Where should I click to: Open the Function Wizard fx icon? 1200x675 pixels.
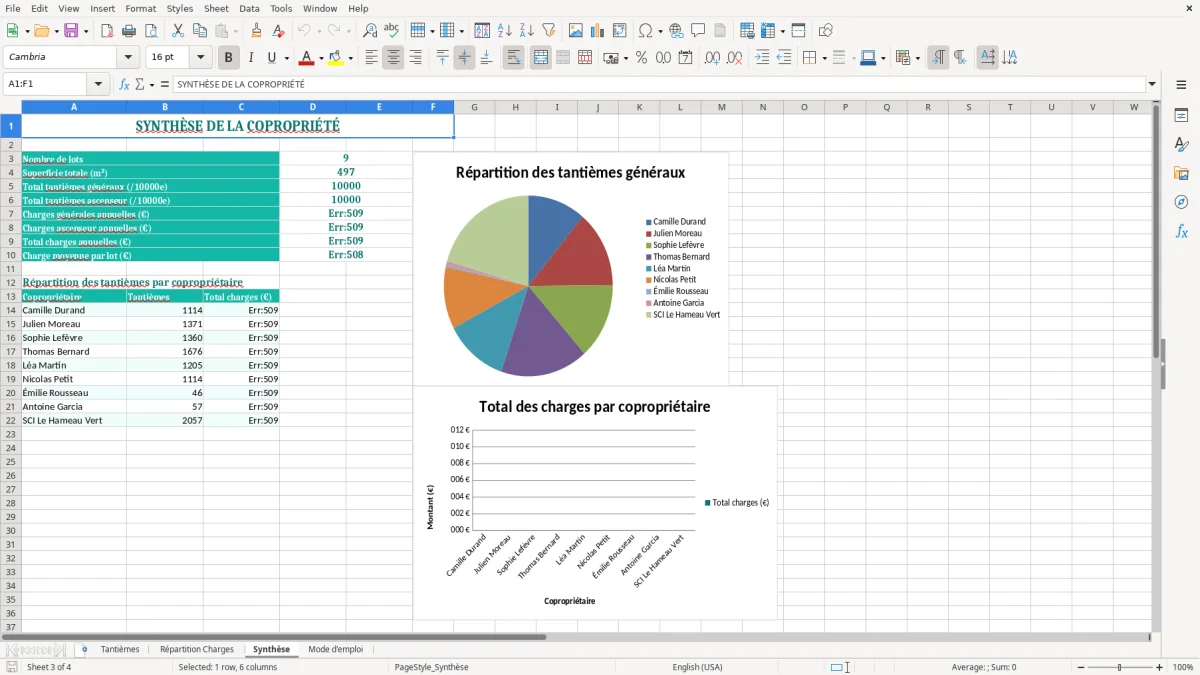click(x=124, y=85)
